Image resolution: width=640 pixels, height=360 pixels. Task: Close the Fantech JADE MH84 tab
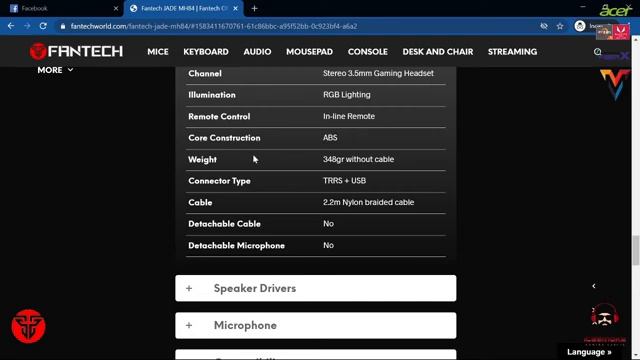(x=236, y=8)
